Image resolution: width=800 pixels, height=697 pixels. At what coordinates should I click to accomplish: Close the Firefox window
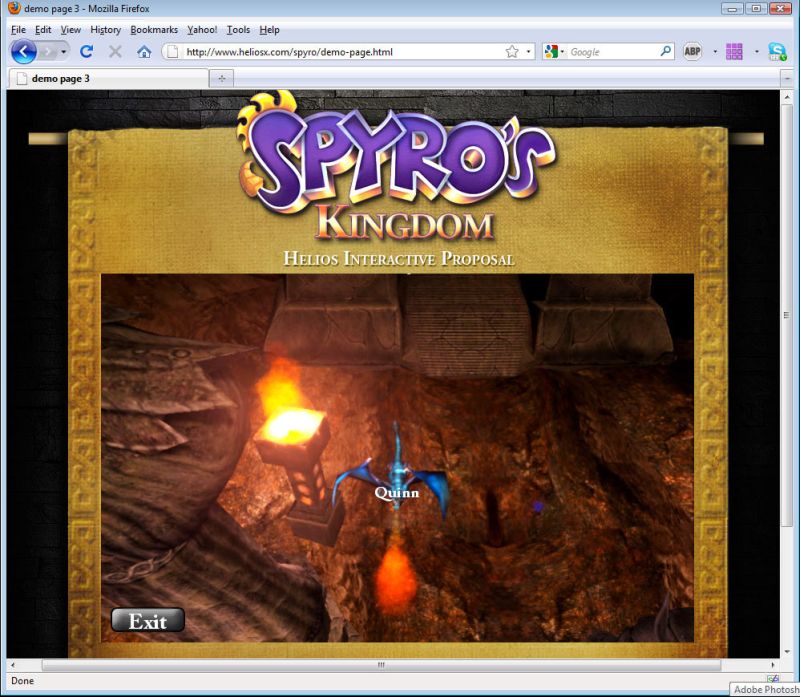(x=780, y=9)
